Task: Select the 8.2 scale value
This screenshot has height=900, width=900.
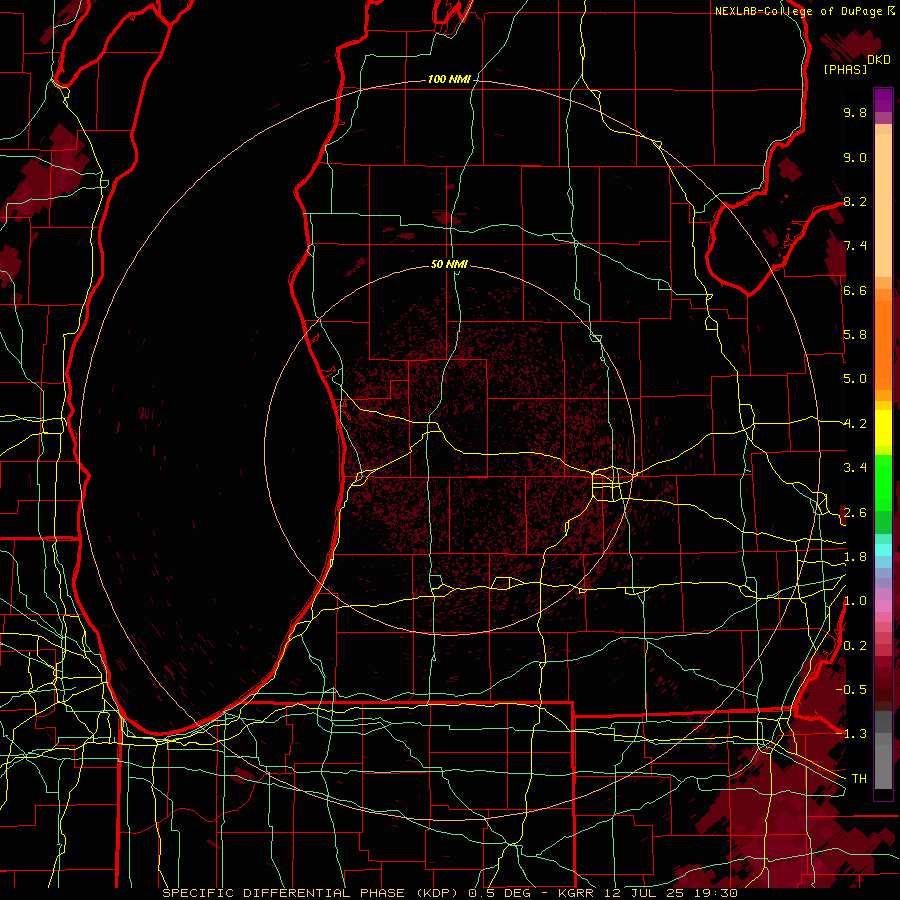Action: (x=855, y=201)
